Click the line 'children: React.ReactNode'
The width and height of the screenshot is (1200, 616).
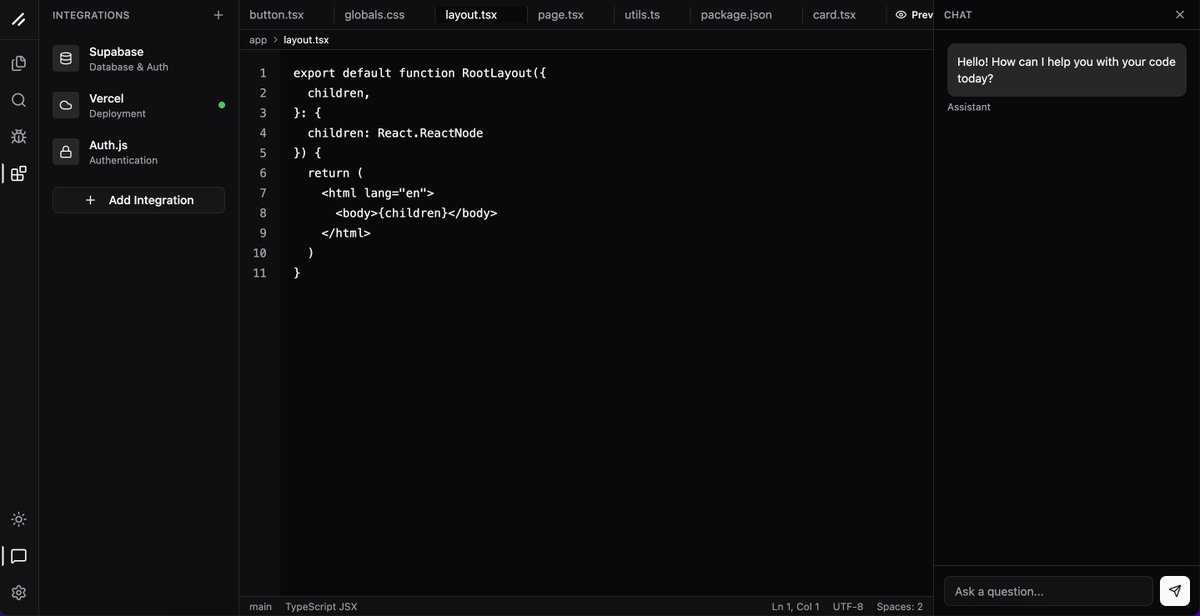pos(395,133)
